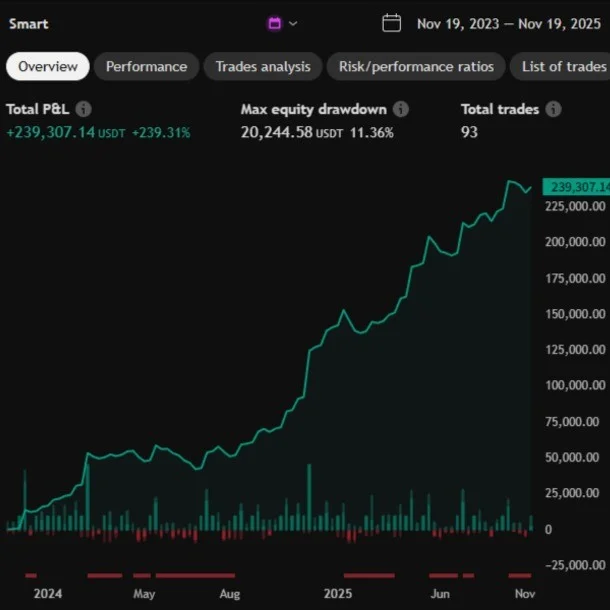Open the List of trades tab
Image resolution: width=610 pixels, height=610 pixels.
564,67
